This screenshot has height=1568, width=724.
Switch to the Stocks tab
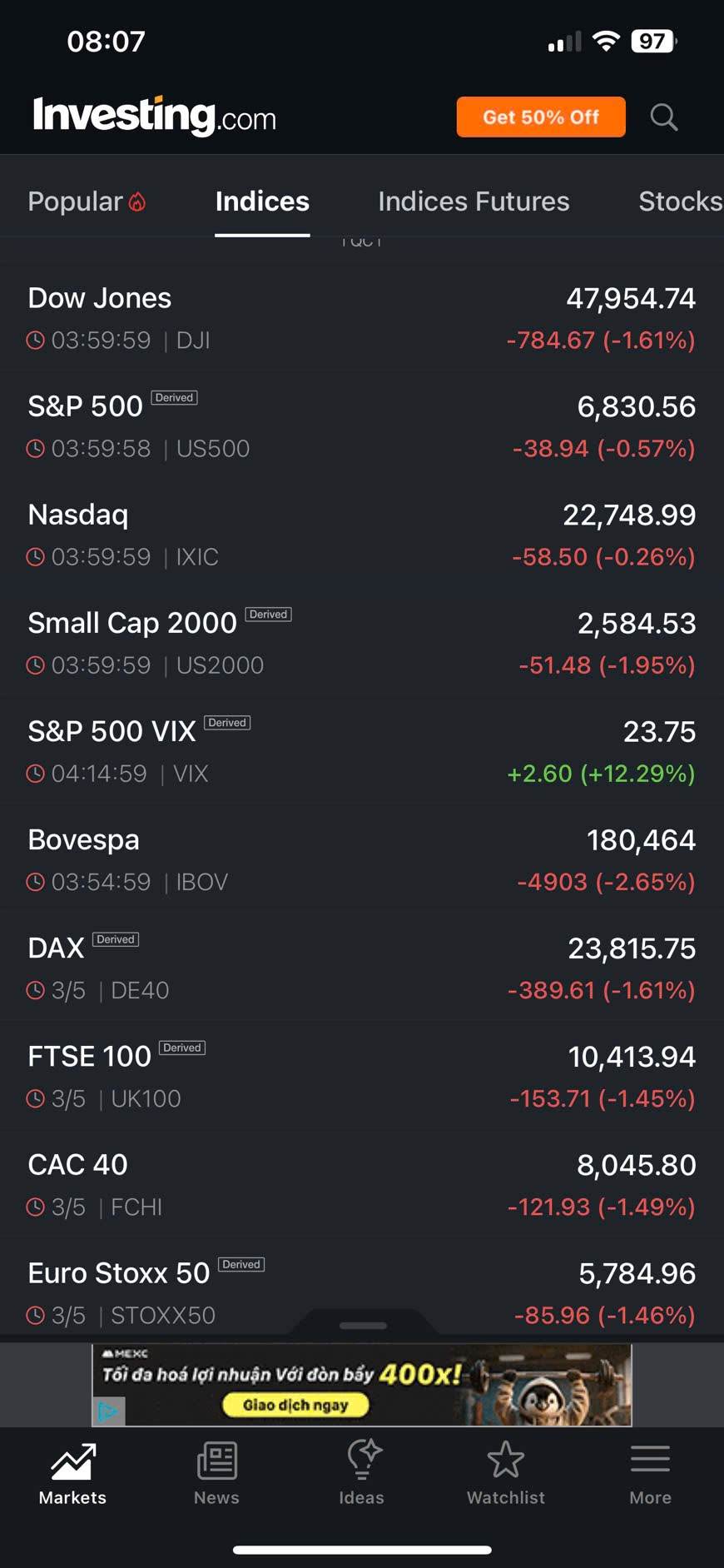tap(679, 202)
